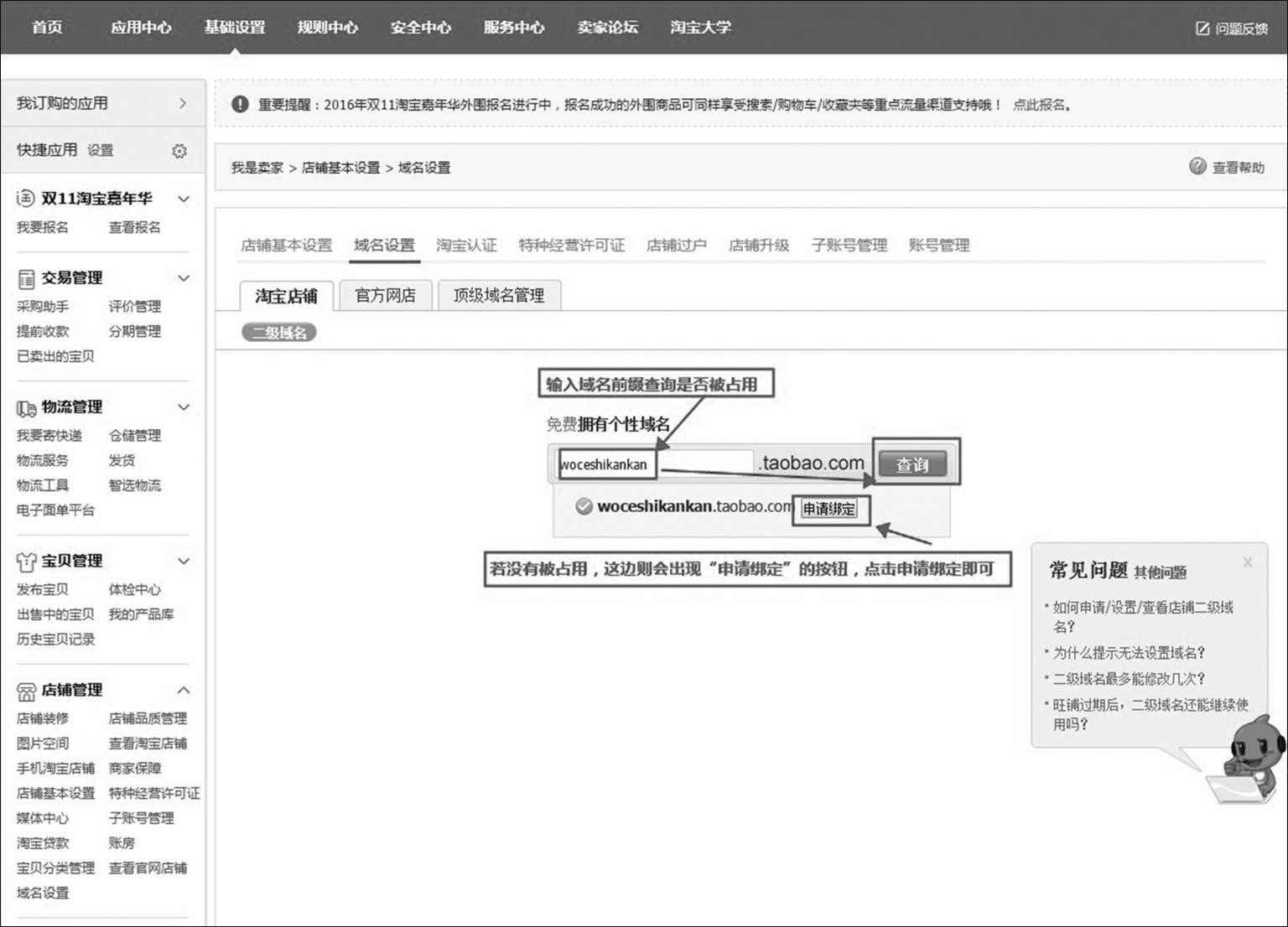
Task: Open 我订购的应用 arrow entry
Action: coord(183,103)
